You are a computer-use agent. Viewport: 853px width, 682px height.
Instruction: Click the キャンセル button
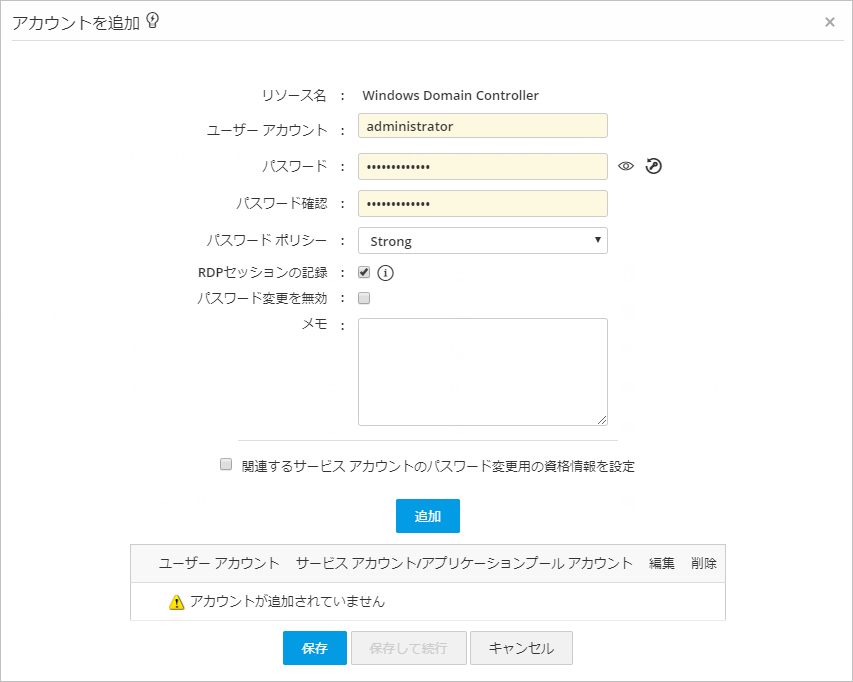[x=521, y=648]
